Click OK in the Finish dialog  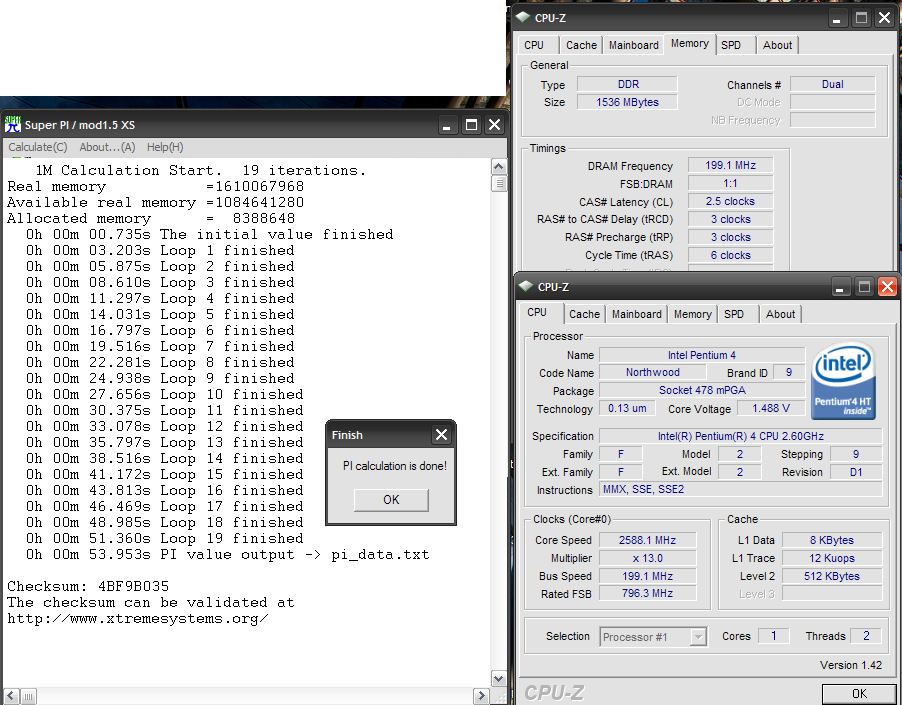click(391, 500)
